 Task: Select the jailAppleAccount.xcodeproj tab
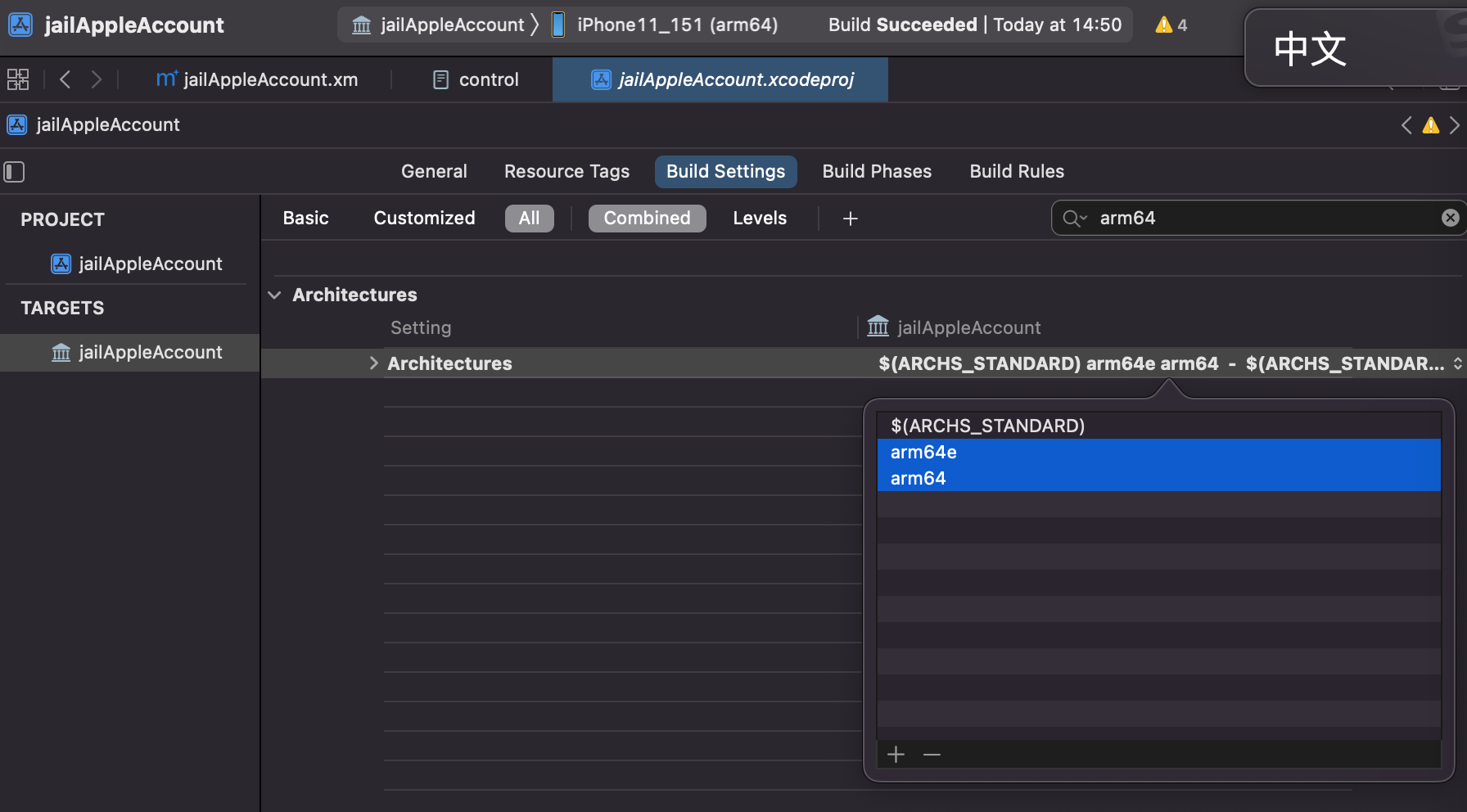pos(720,79)
